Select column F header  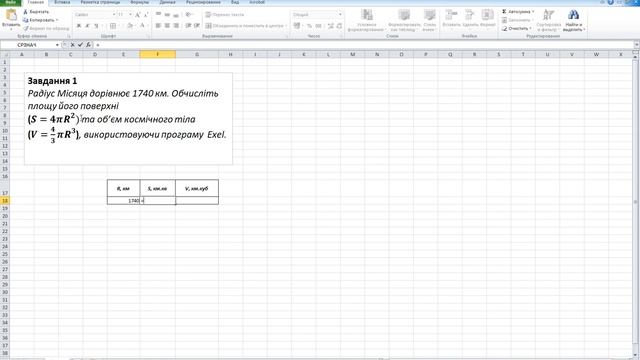pos(158,54)
